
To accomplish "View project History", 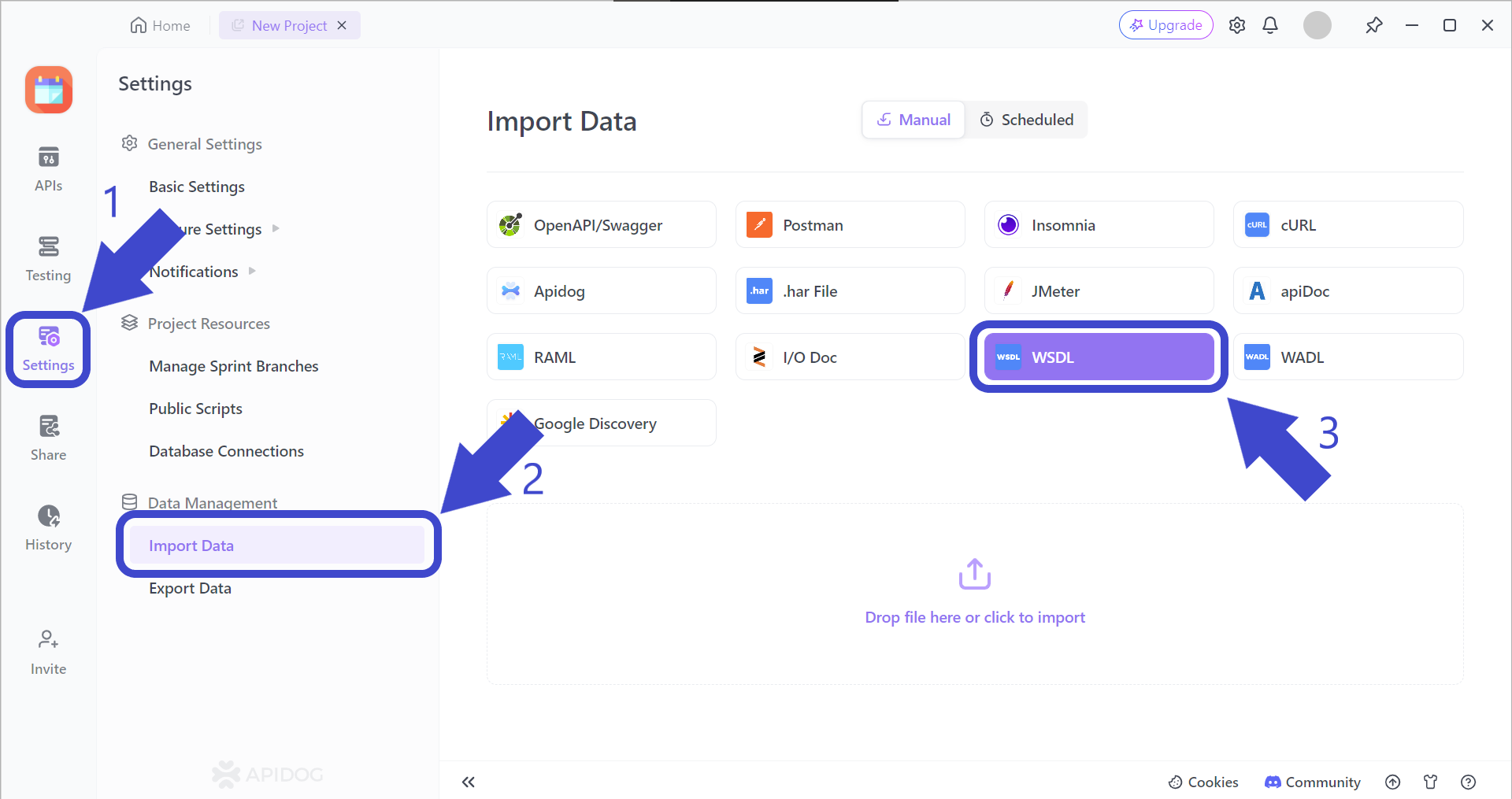I will [x=48, y=527].
